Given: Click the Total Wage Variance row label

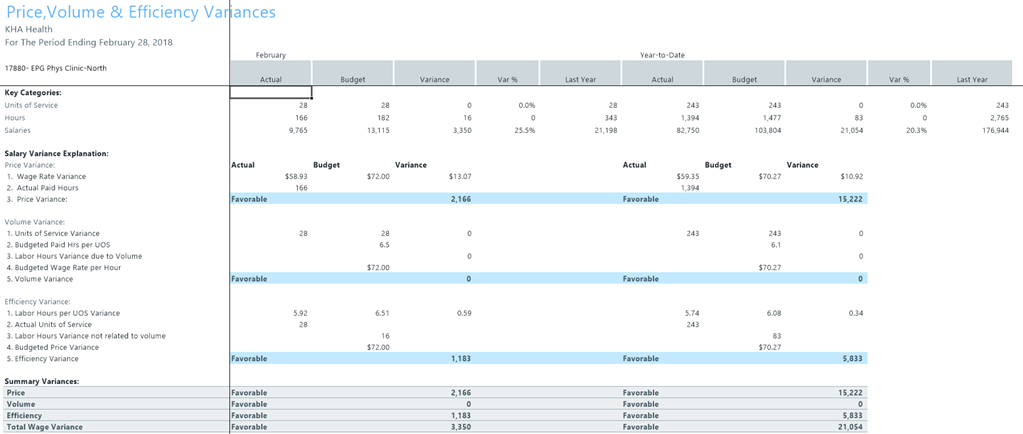Looking at the screenshot, I should click(45, 427).
